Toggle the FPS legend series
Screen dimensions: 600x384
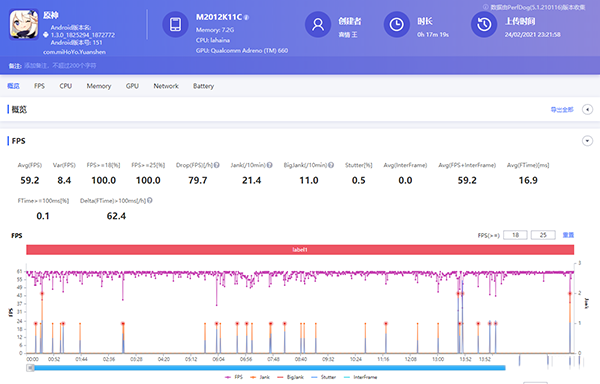(x=234, y=377)
